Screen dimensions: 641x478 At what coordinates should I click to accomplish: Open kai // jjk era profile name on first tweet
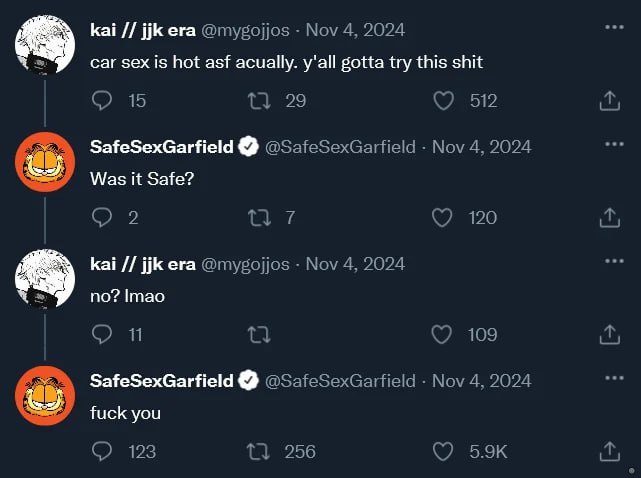click(x=142, y=30)
